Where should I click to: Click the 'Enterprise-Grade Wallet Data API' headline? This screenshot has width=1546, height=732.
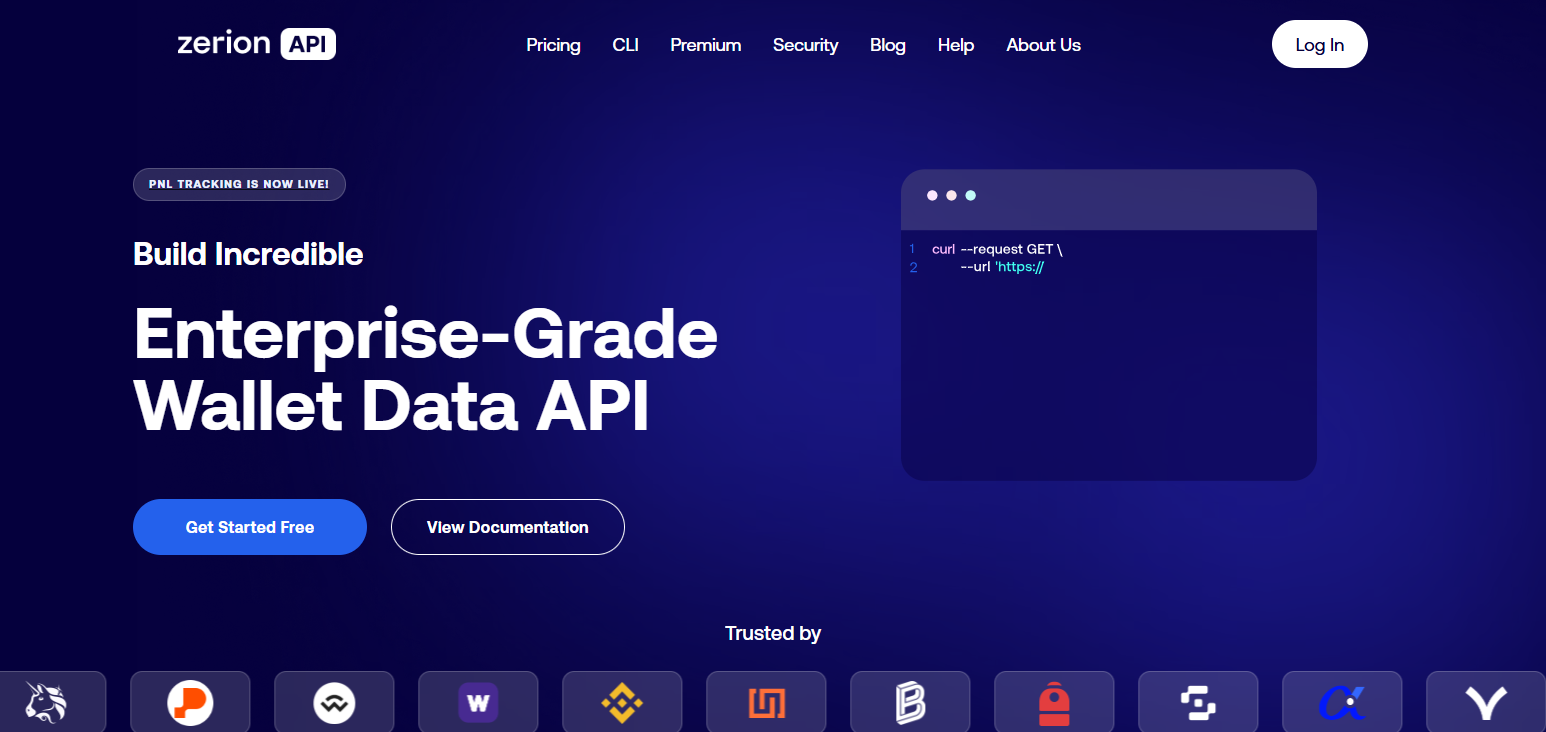click(x=426, y=371)
